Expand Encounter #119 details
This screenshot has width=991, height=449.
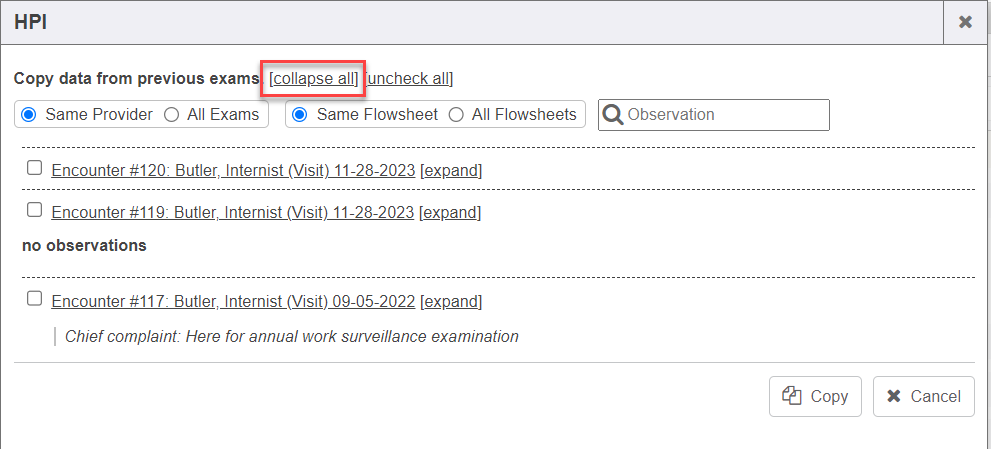point(450,212)
